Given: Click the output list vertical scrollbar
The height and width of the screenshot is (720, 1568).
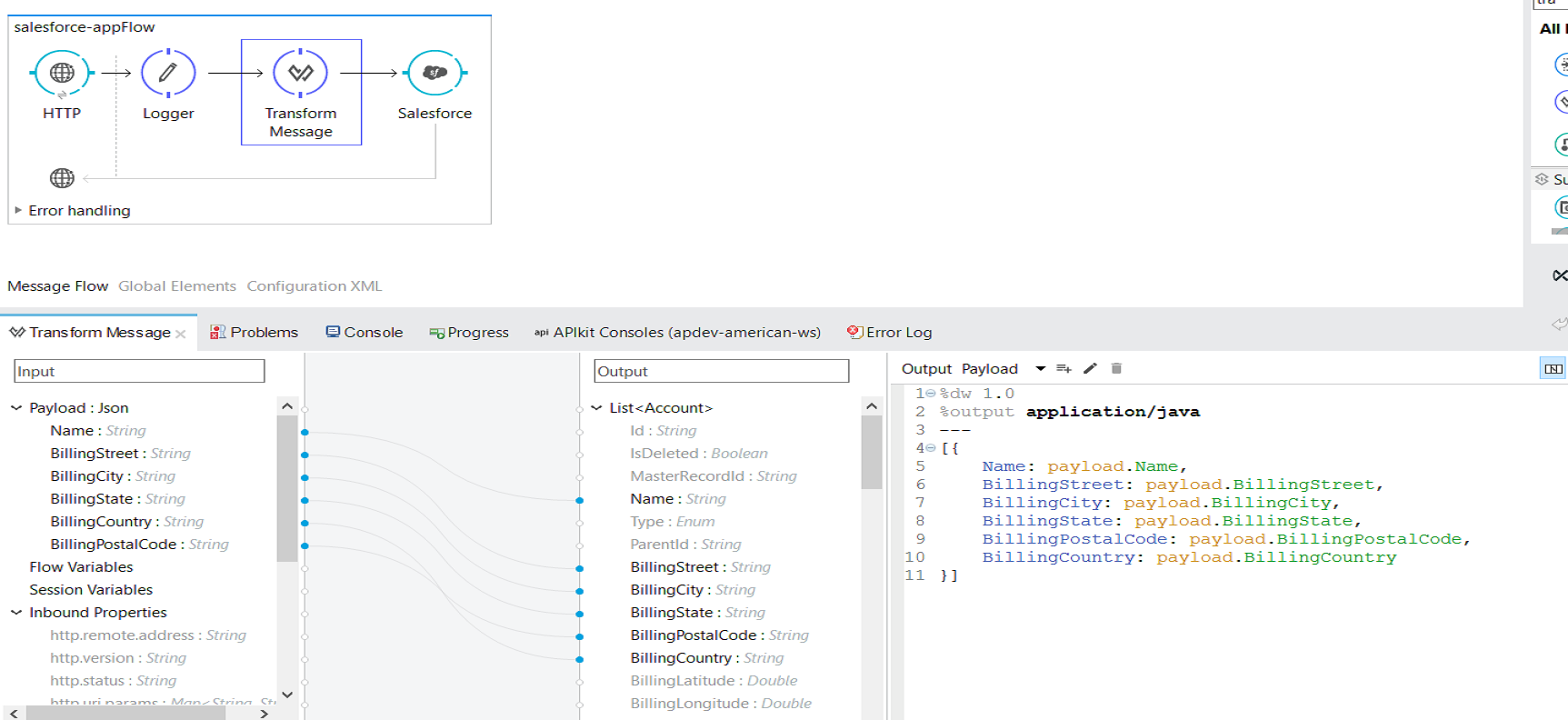Looking at the screenshot, I should pyautogui.click(x=872, y=455).
